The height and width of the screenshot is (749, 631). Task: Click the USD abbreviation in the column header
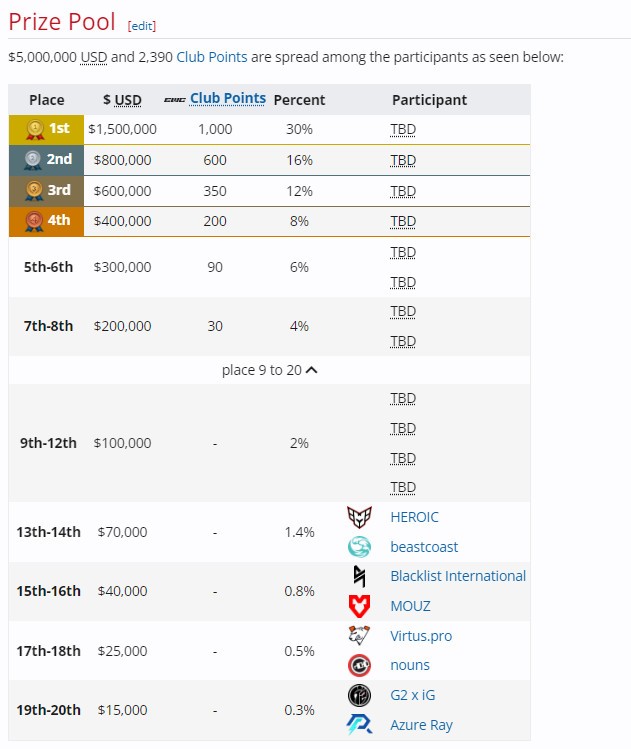coord(128,100)
